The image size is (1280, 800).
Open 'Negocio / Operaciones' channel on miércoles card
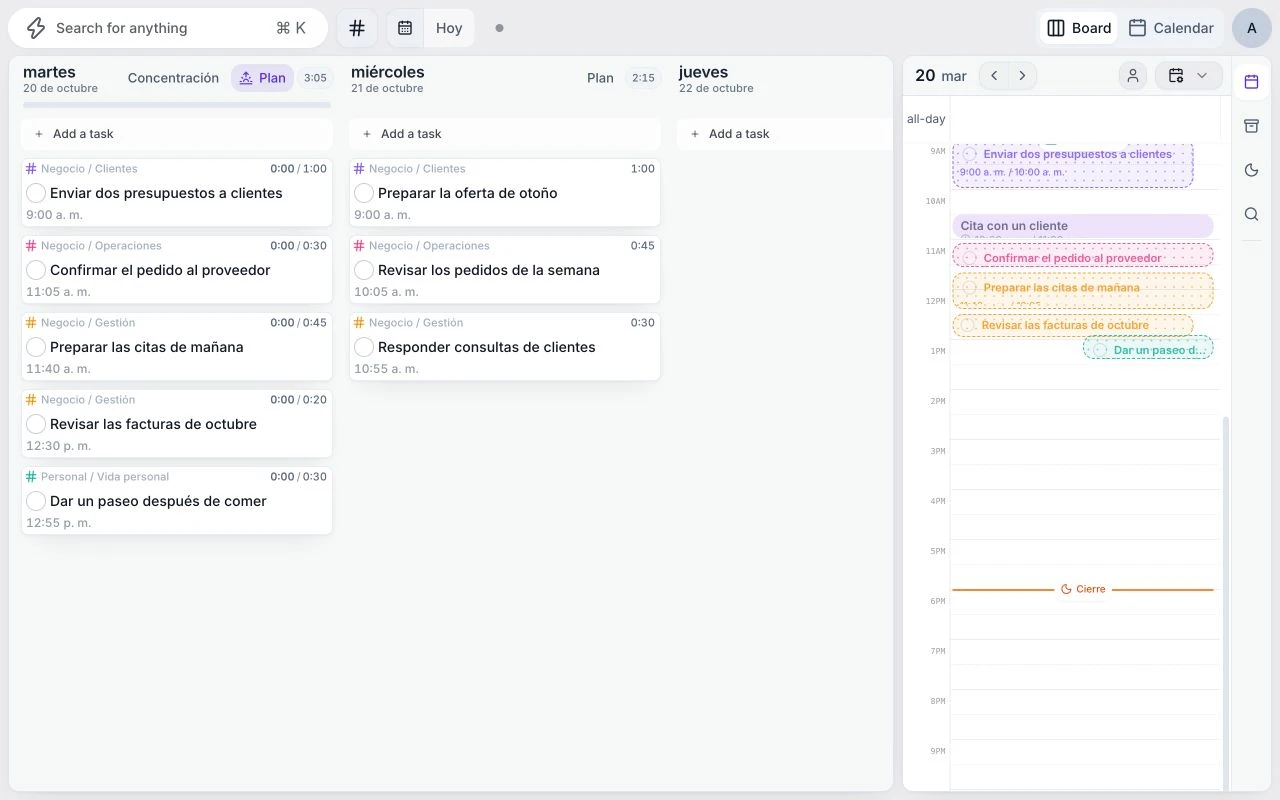point(422,246)
